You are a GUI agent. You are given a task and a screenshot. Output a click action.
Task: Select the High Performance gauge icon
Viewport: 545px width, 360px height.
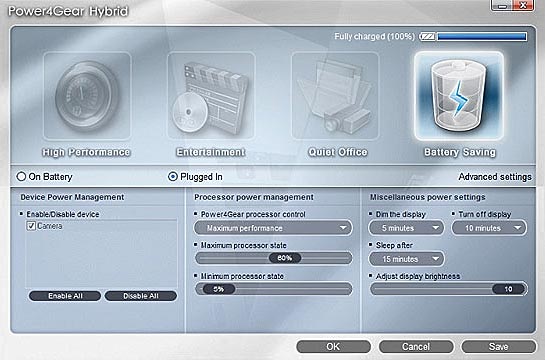coord(87,96)
